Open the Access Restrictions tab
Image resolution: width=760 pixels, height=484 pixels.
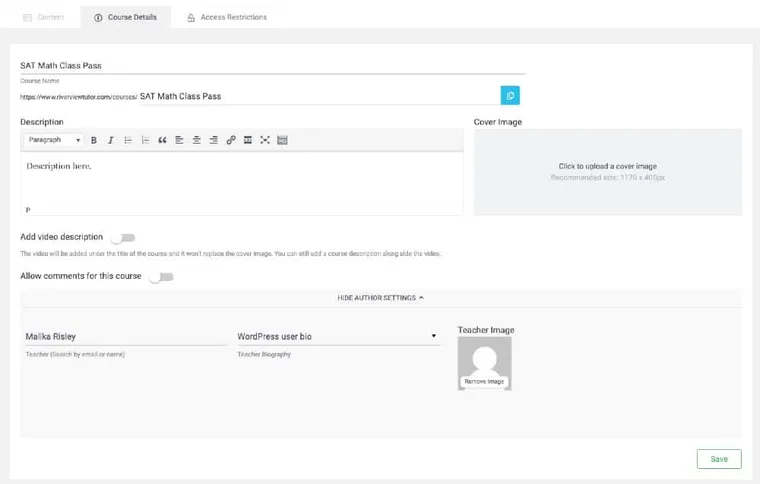227,17
